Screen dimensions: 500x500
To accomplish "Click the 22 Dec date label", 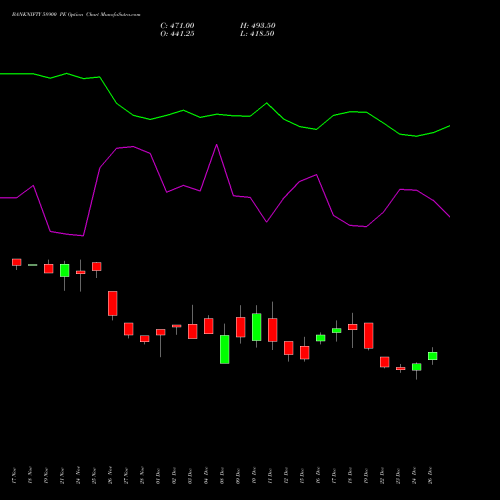I will tap(382, 476).
